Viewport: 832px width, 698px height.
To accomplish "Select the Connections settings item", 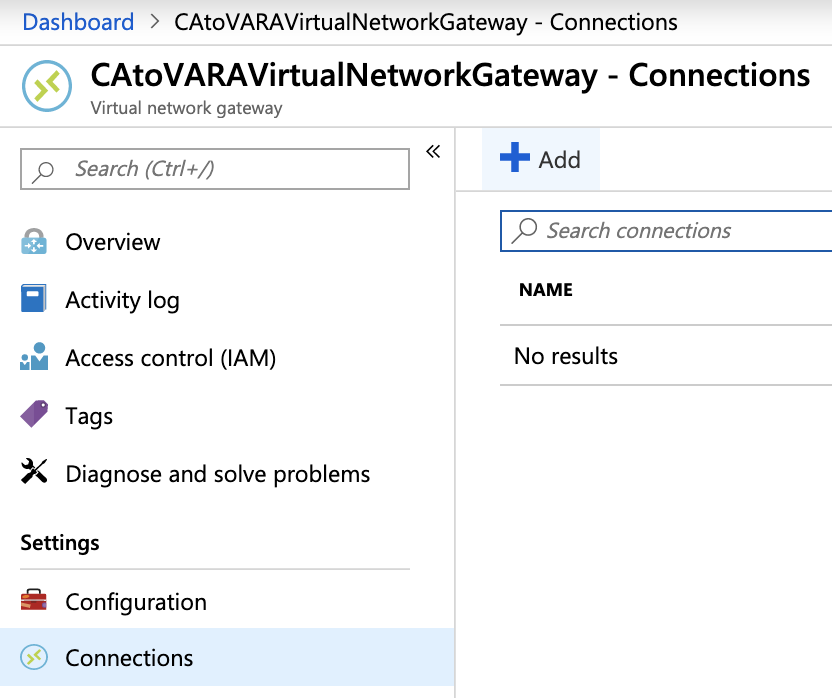I will pyautogui.click(x=129, y=658).
